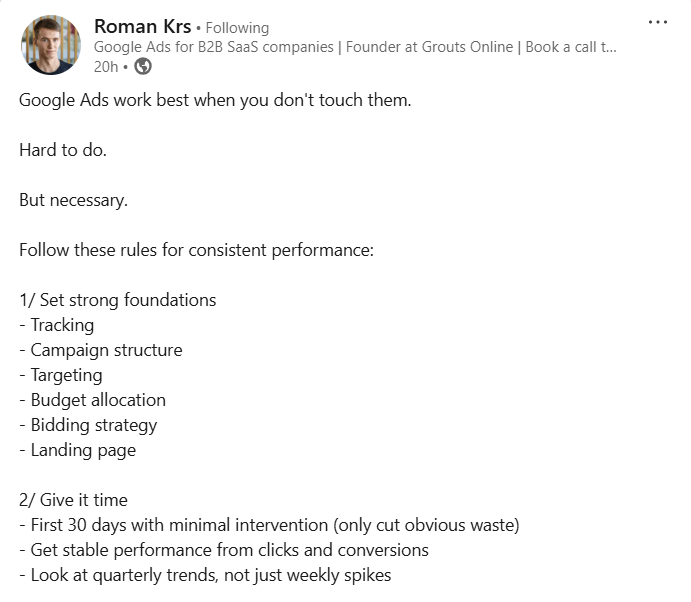691x602 pixels.
Task: Click the 20h post timestamp
Action: [105, 66]
